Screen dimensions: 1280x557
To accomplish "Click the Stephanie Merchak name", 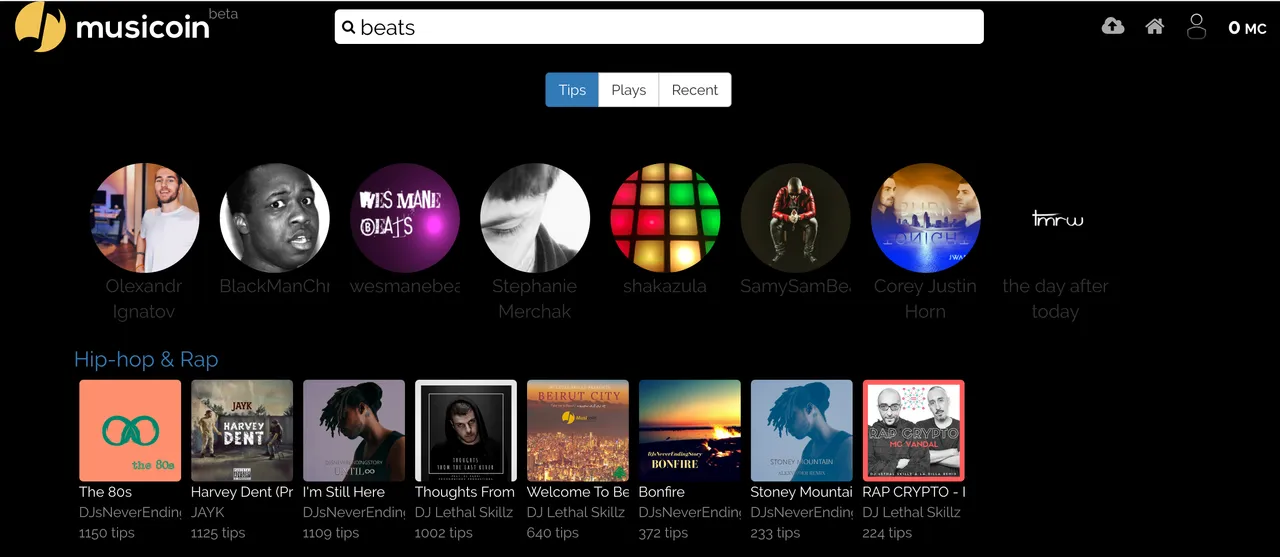I will 535,299.
